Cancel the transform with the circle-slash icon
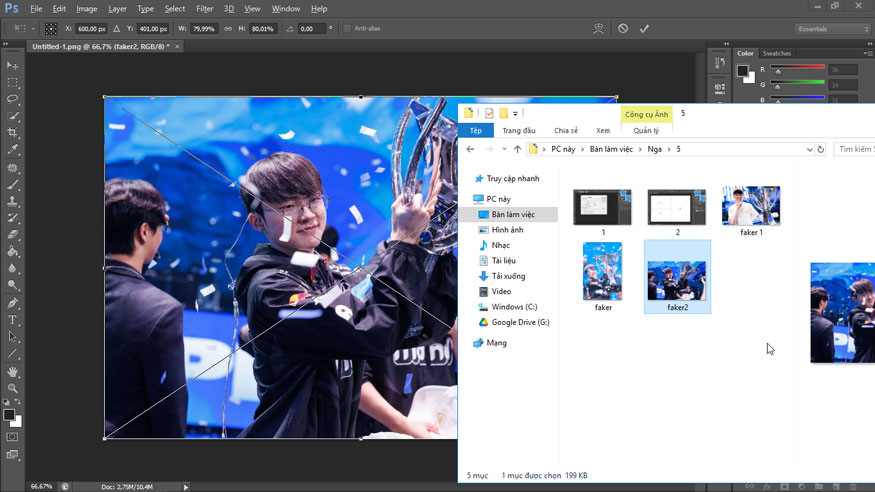 point(623,29)
